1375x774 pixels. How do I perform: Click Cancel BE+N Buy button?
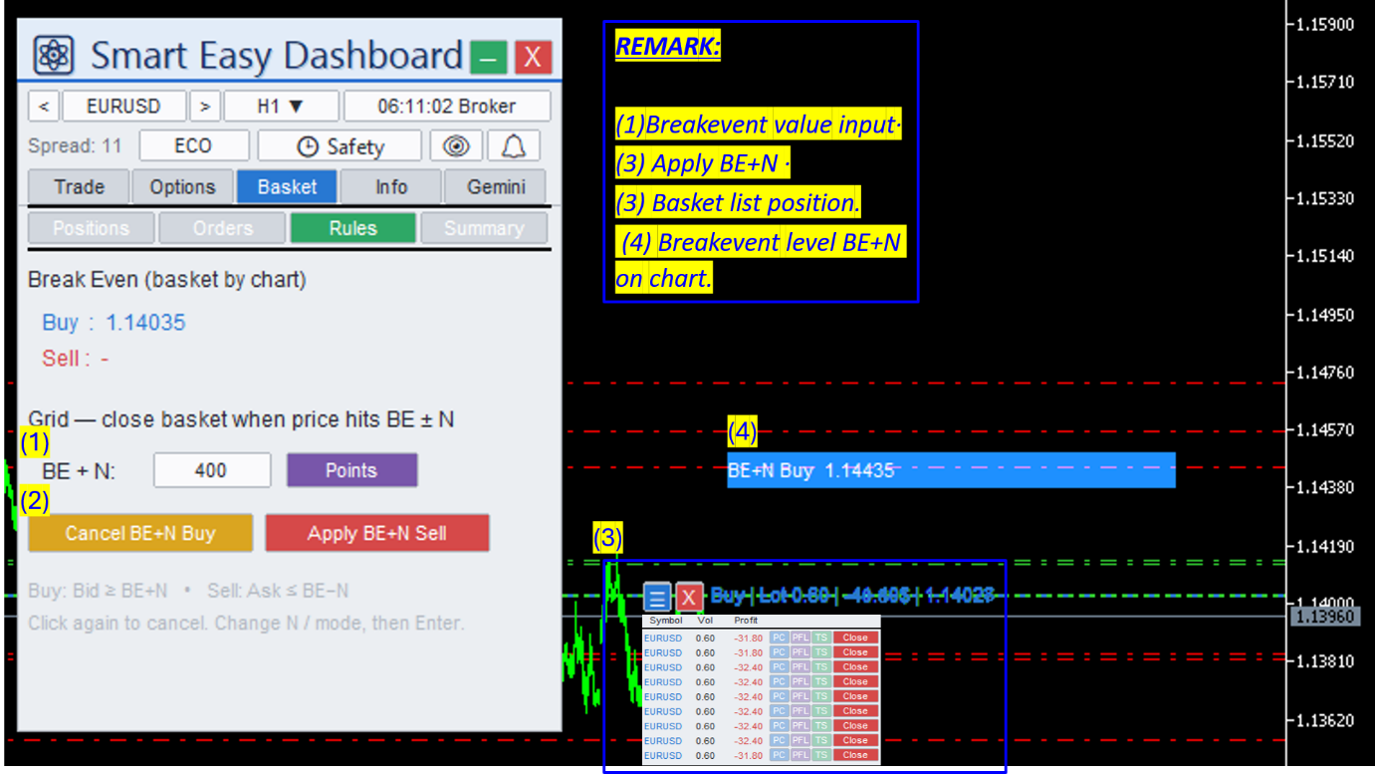click(x=140, y=533)
